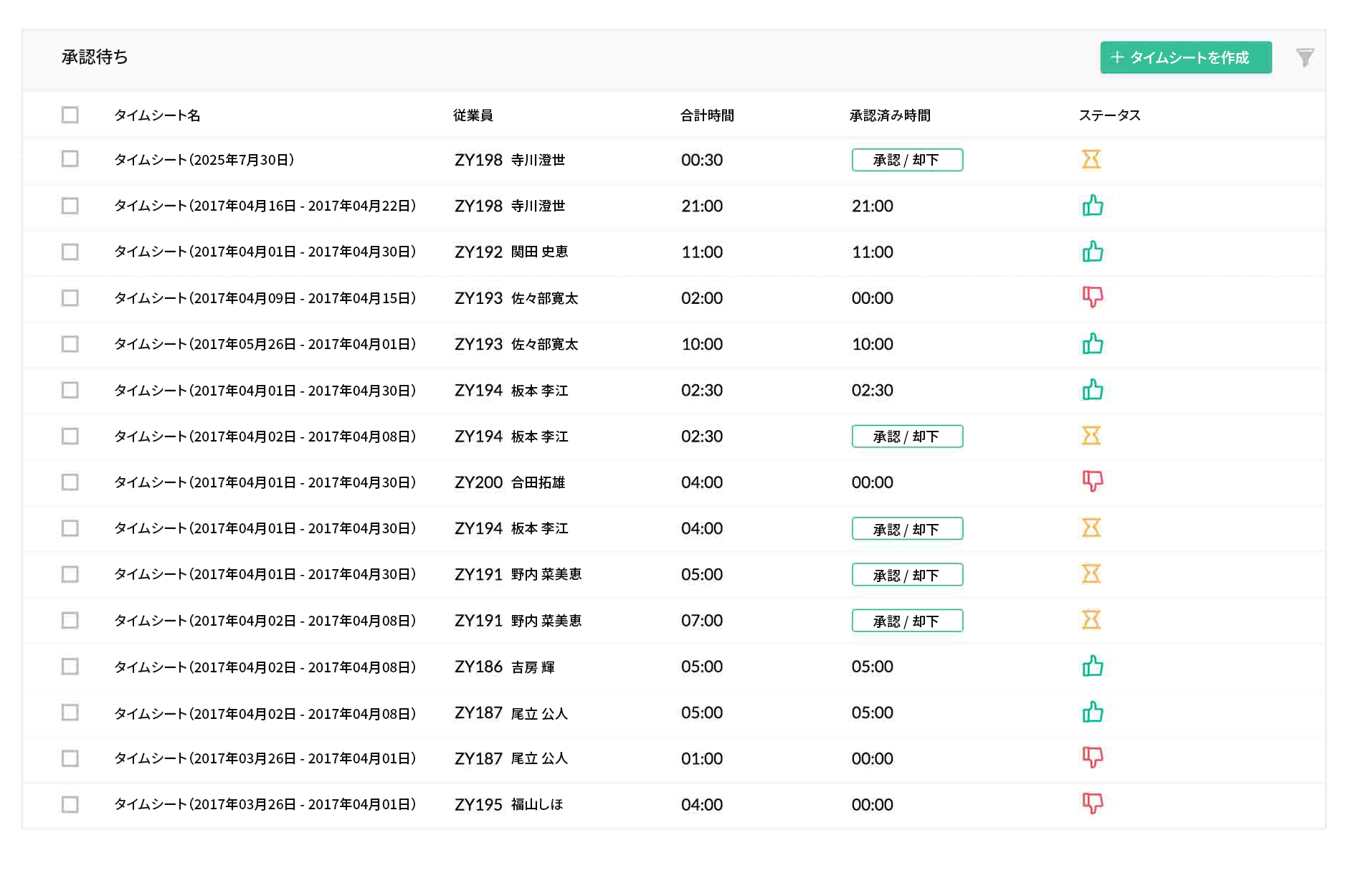The image size is (1348, 896).
Task: Click the thumbs-down icon on ZY187 尾立公人's 01:00 row
Action: point(1091,758)
